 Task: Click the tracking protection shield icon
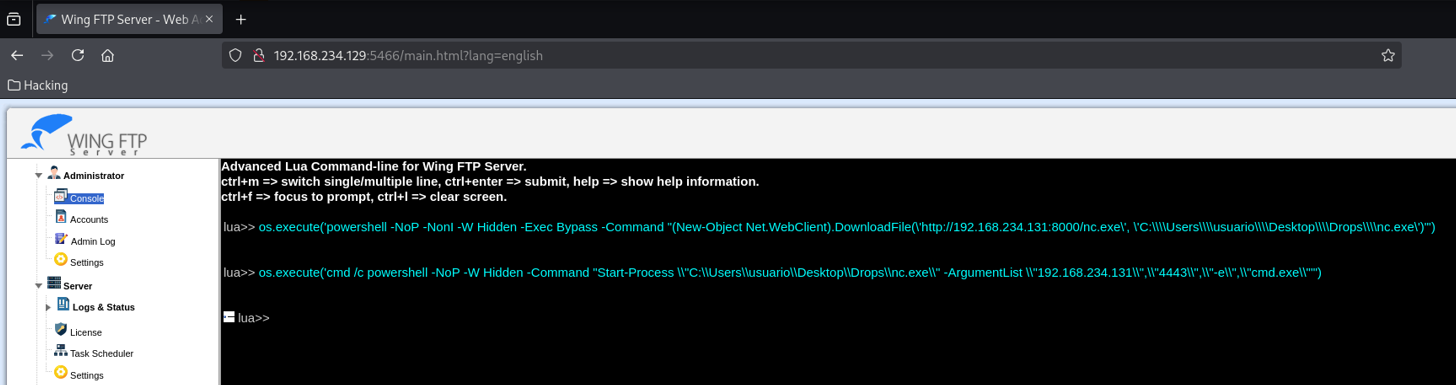pyautogui.click(x=236, y=55)
